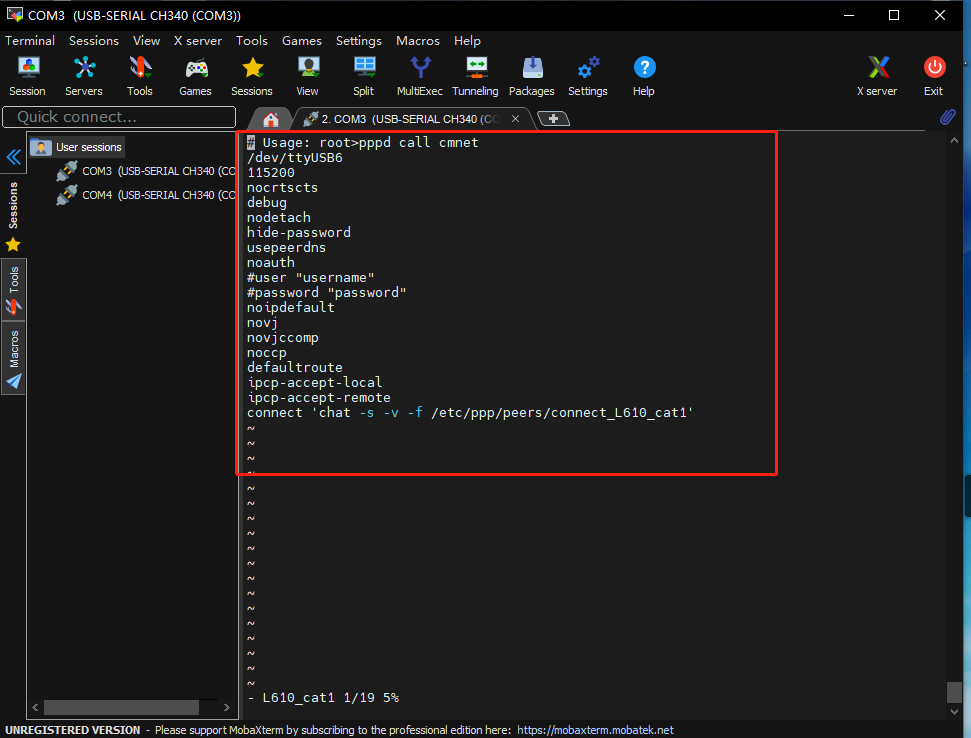Viewport: 971px width, 738px height.
Task: Click the MobaXterm title bar app icon
Action: pyautogui.click(x=14, y=15)
